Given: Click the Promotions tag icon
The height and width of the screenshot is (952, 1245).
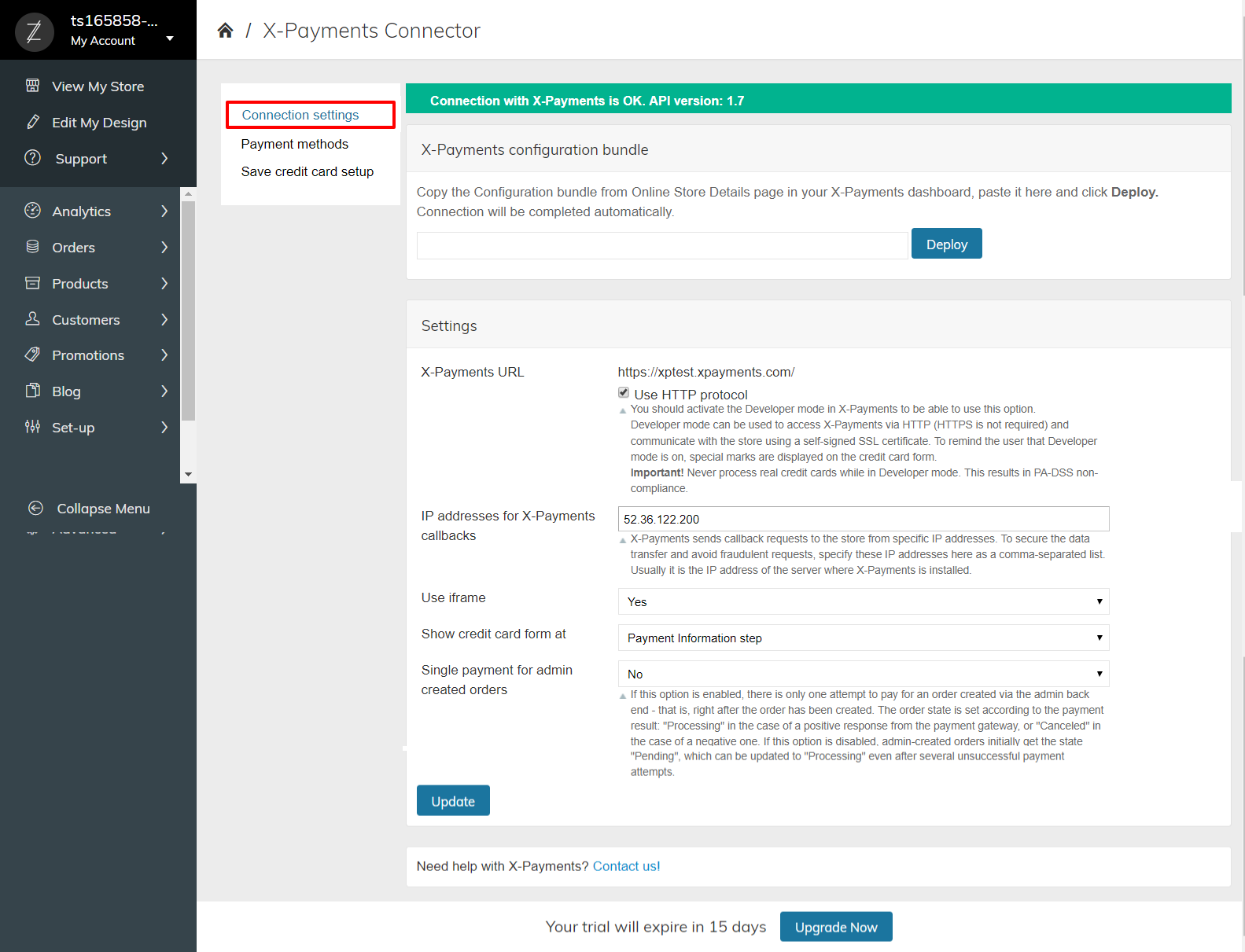Looking at the screenshot, I should [x=32, y=355].
